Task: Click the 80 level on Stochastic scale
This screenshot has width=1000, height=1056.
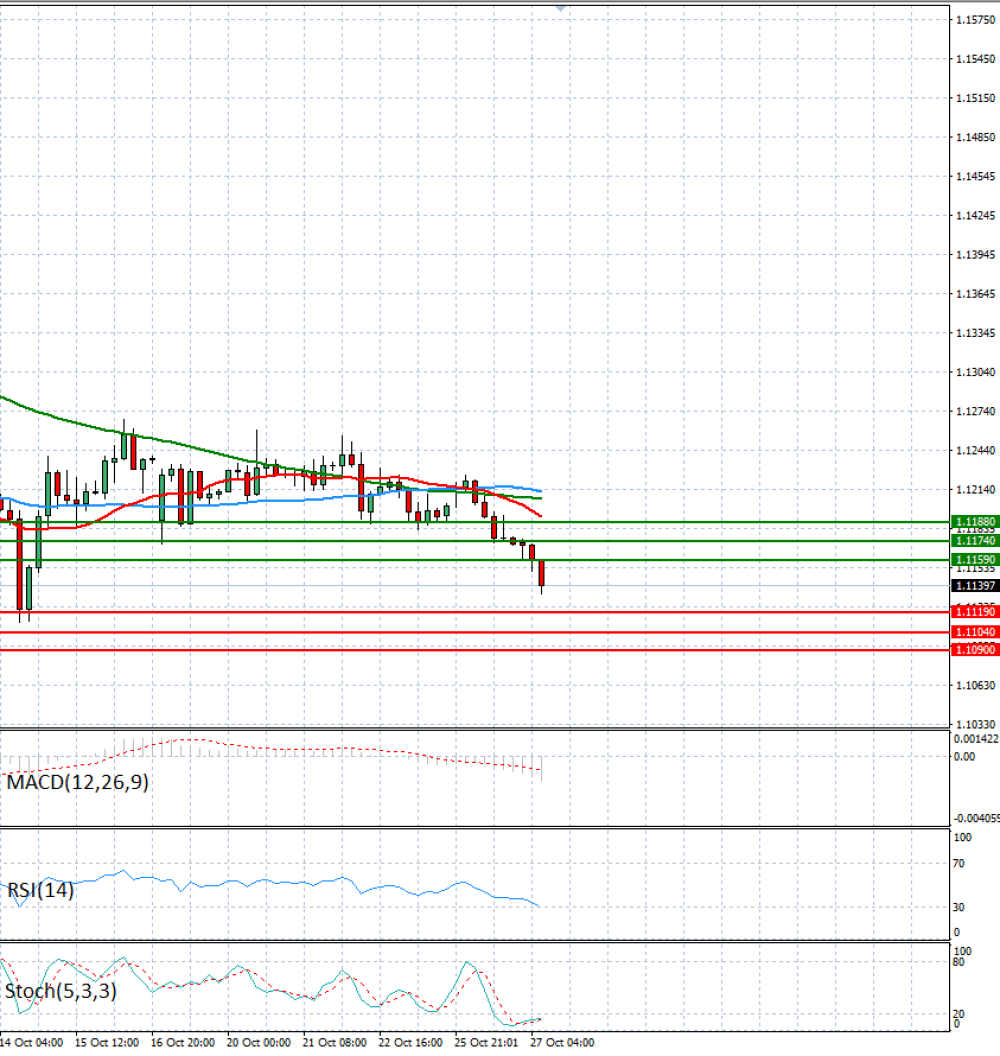Action: (x=959, y=962)
